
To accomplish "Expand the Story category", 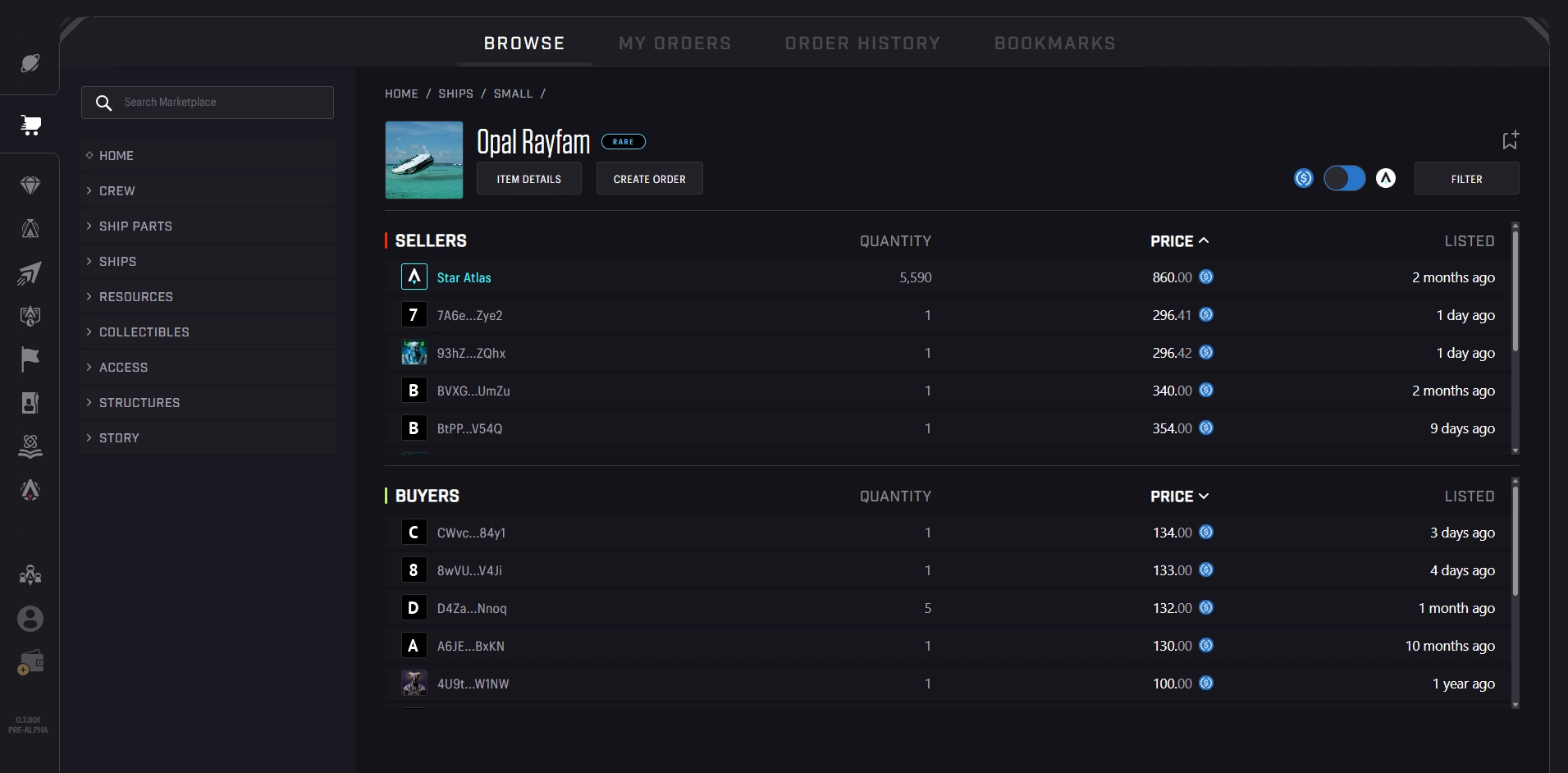I will [208, 438].
